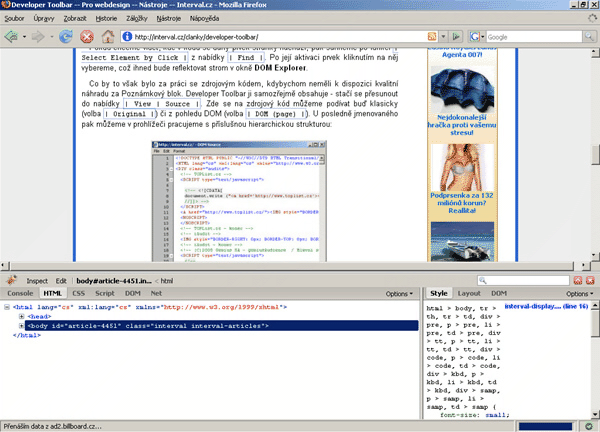Switch to the Script tab
Screen dimensions: 600x432
[x=105, y=293]
